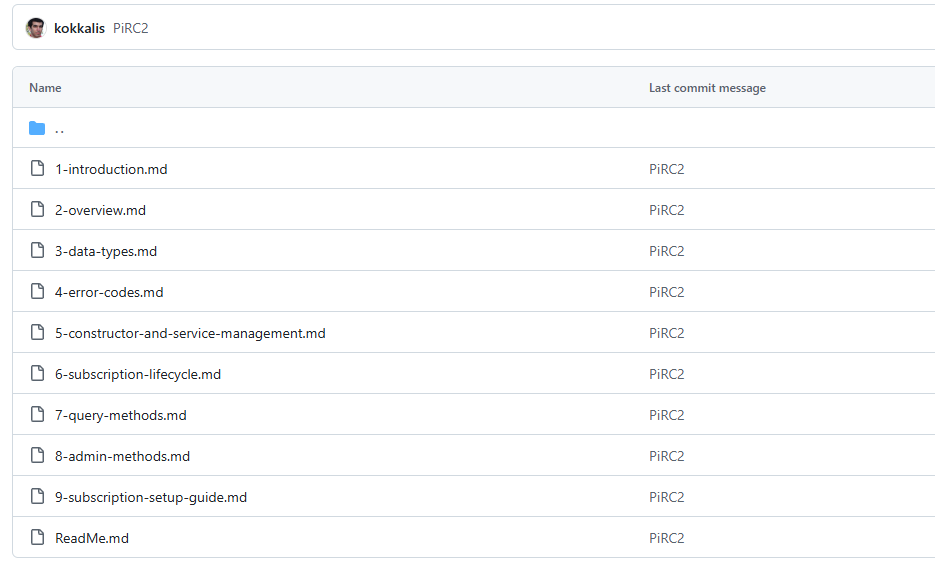The height and width of the screenshot is (571, 935).
Task: Click file icon beside 3-data-types.md
Action: [37, 251]
